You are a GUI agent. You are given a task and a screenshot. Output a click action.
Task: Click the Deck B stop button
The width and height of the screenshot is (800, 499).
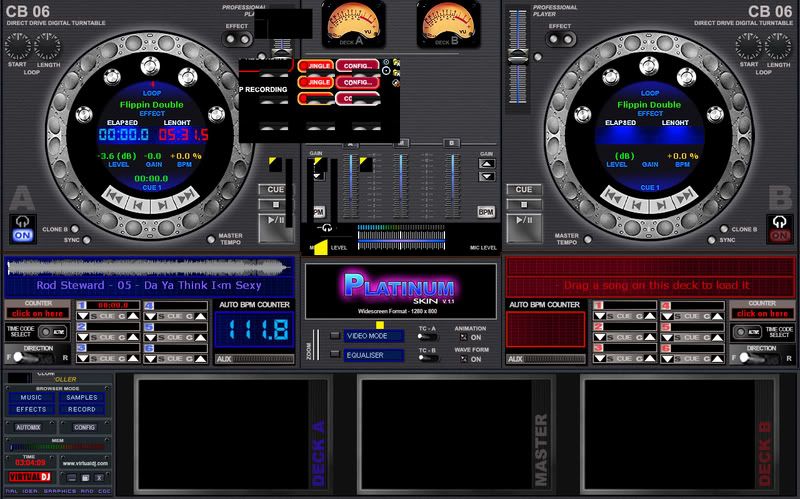pos(523,205)
